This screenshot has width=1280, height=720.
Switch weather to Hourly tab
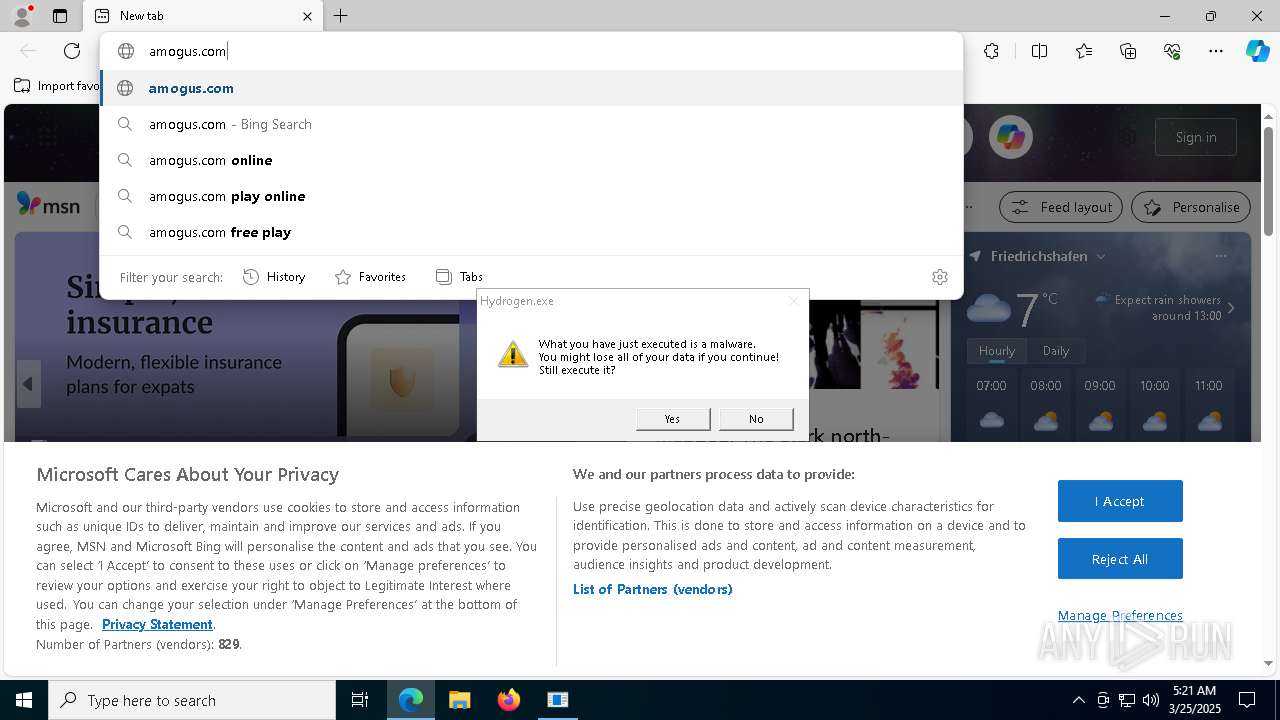996,351
